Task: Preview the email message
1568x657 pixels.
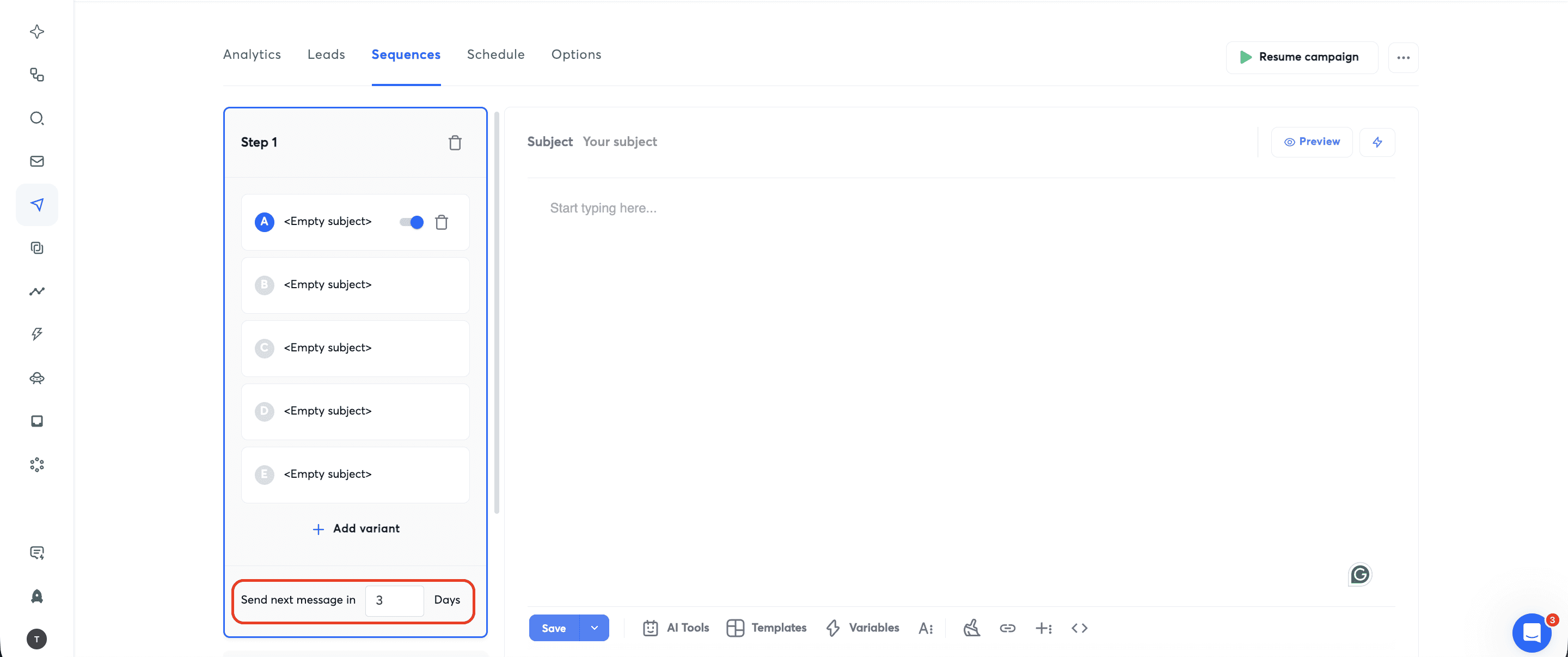Action: [x=1312, y=141]
